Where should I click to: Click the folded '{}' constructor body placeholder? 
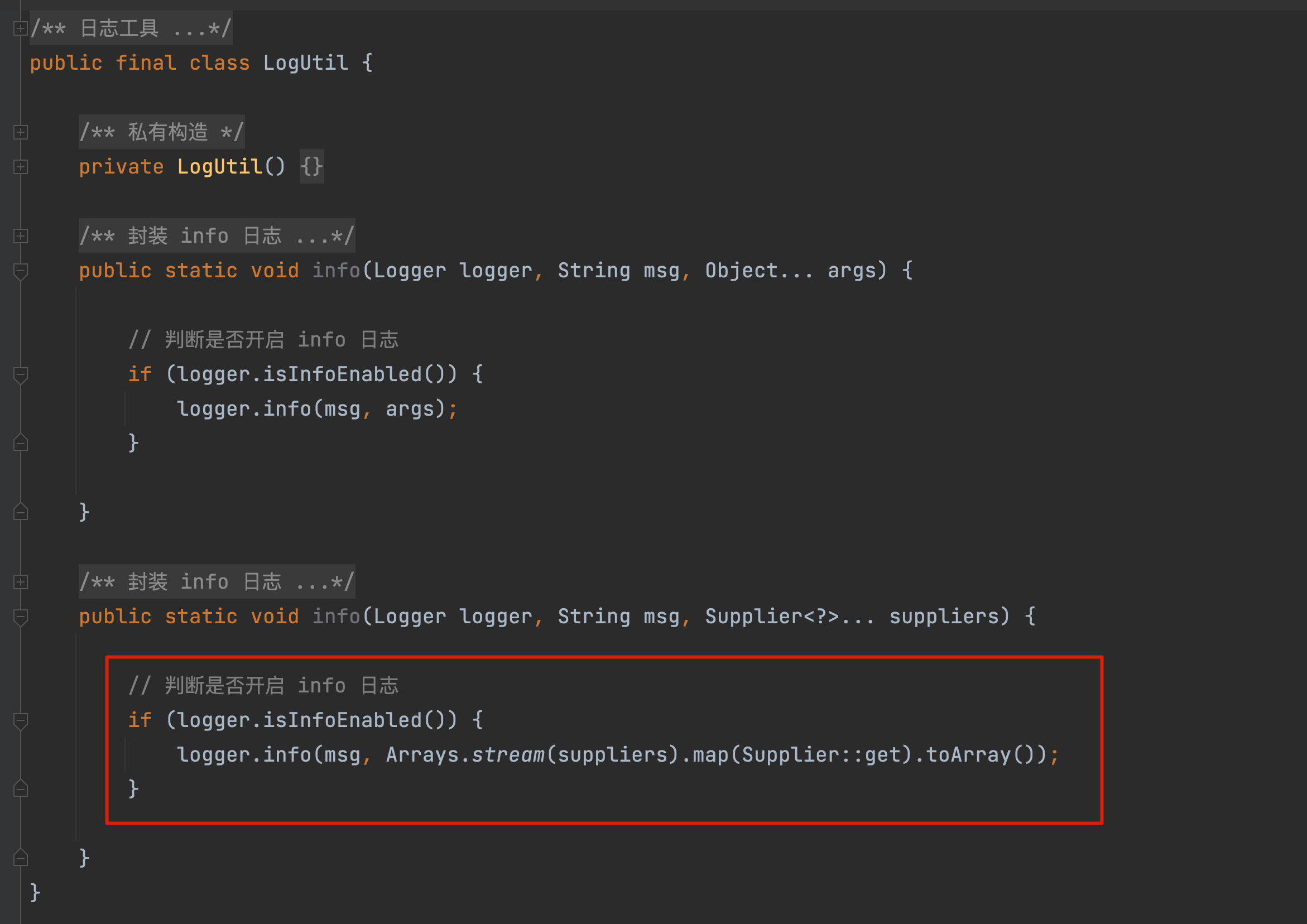312,167
